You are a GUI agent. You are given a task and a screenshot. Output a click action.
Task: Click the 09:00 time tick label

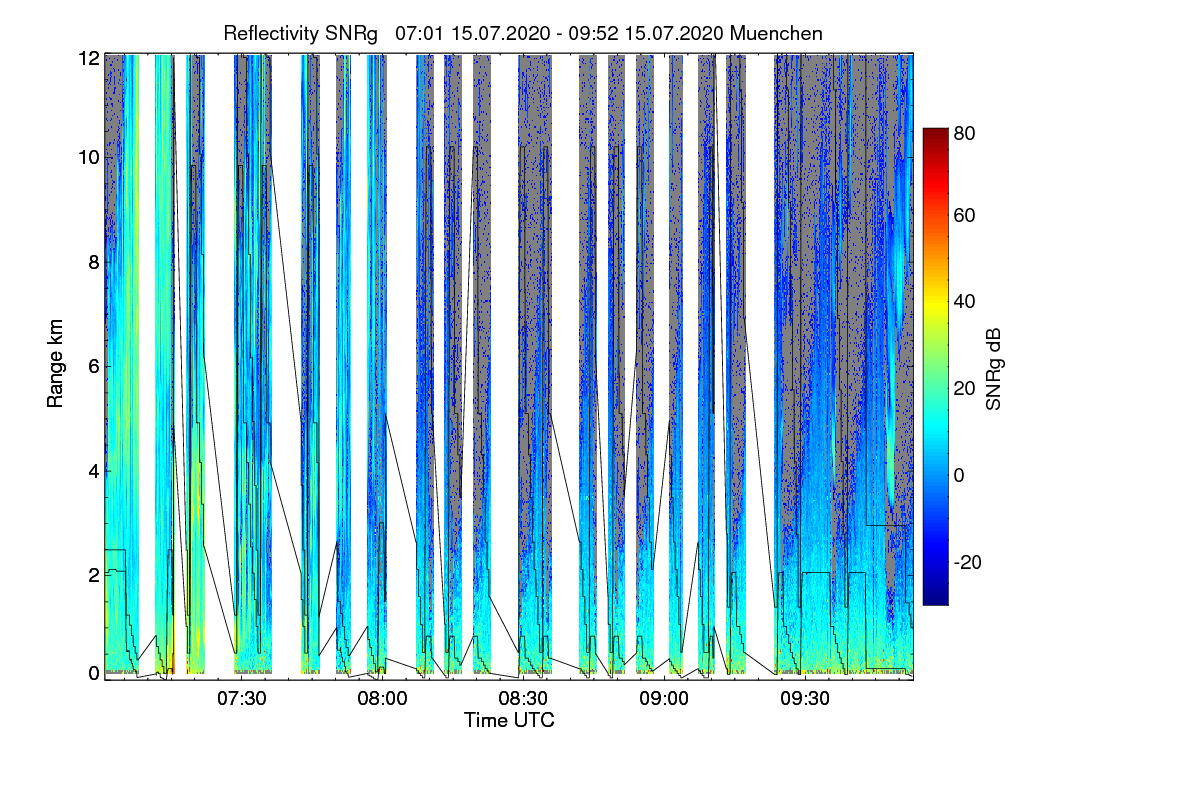[x=664, y=699]
